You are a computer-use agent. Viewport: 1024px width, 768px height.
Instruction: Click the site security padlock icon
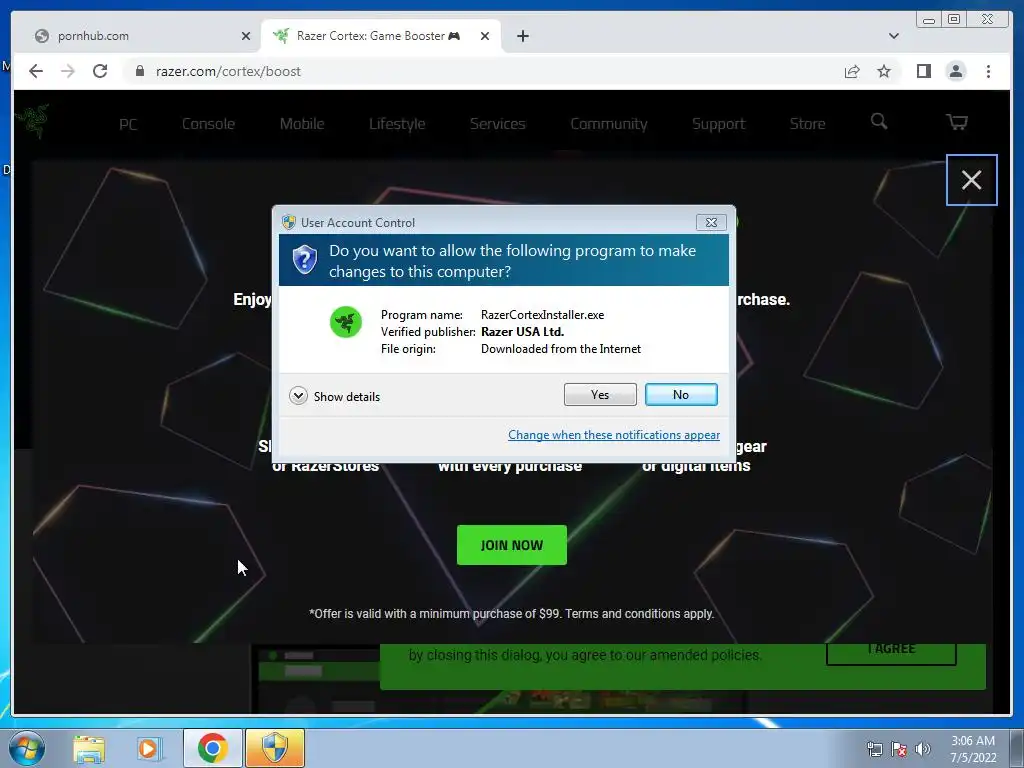click(x=139, y=71)
